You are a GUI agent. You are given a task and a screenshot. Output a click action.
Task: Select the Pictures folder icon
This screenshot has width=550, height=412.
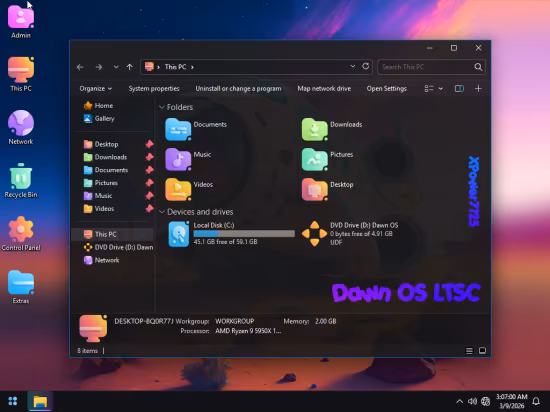tap(315, 159)
